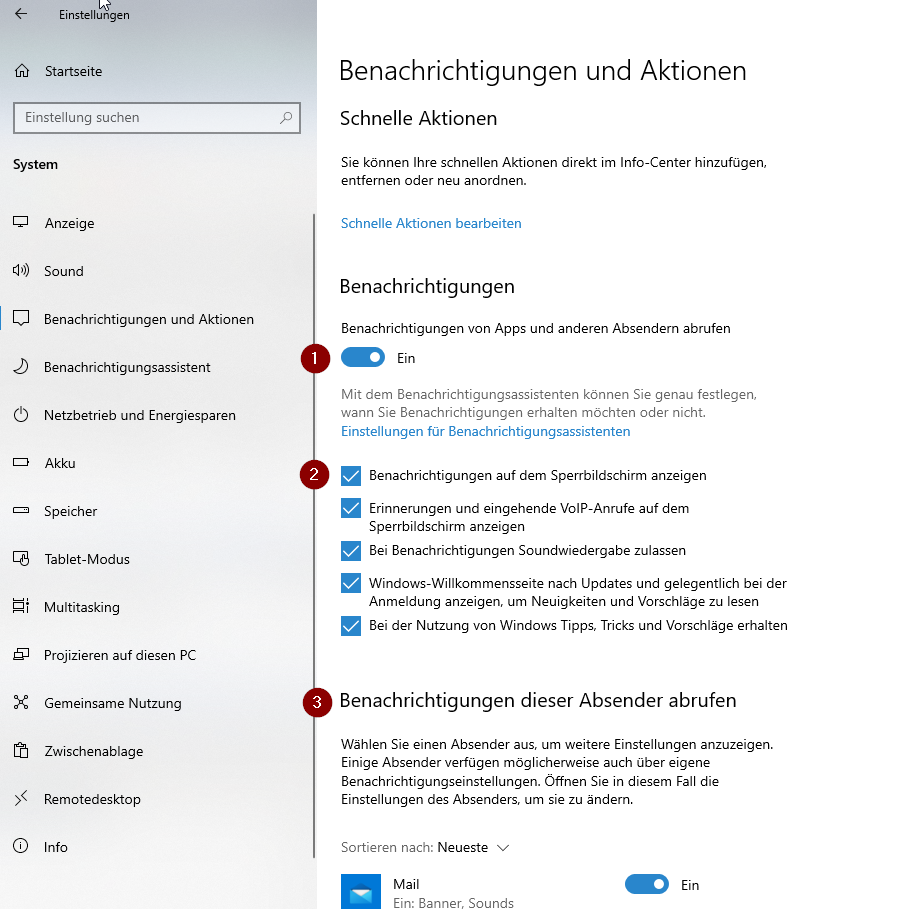
Task: Click the Info circle icon
Action: pos(21,846)
